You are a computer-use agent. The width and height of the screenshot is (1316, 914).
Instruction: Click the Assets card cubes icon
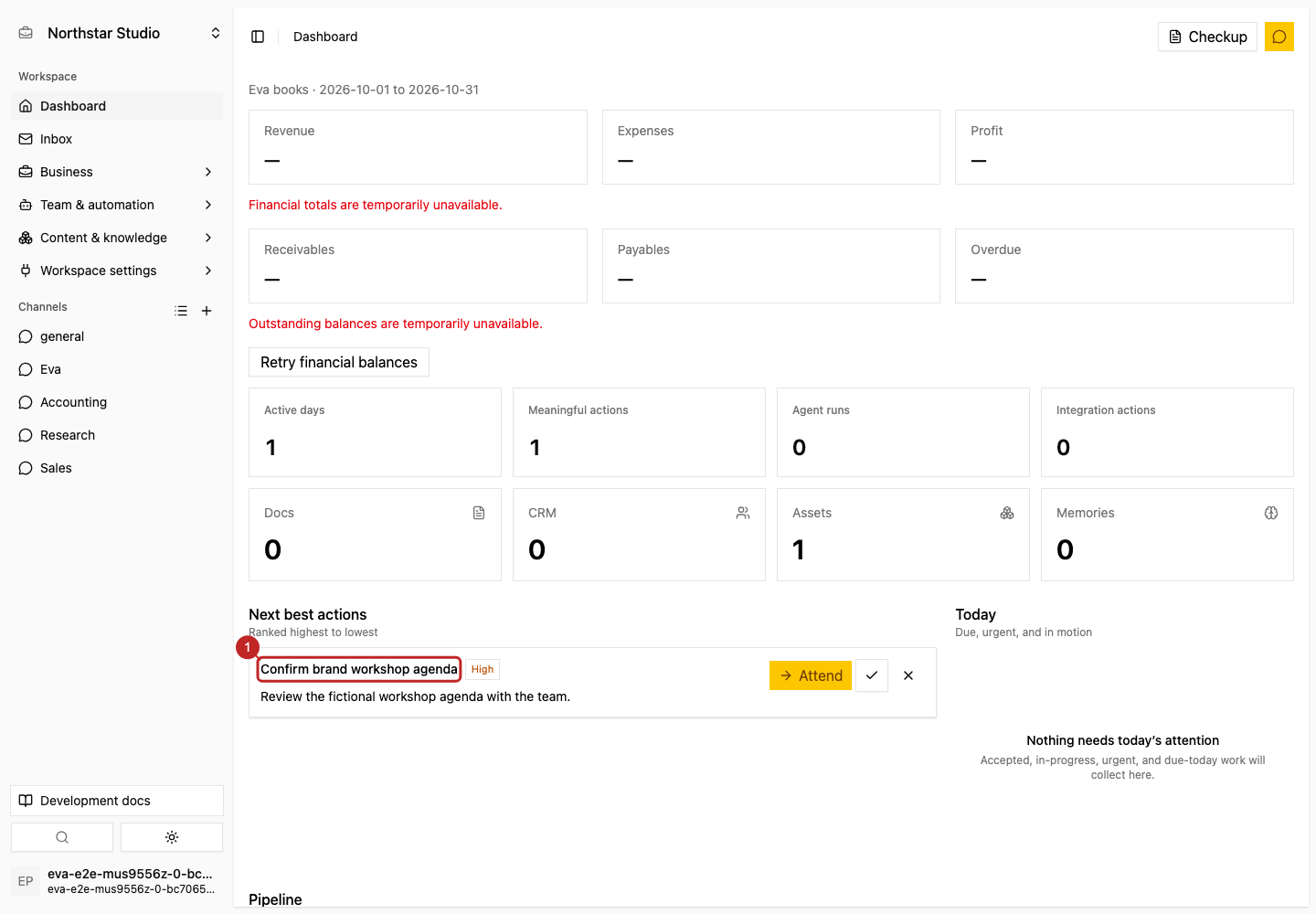[x=1007, y=513]
